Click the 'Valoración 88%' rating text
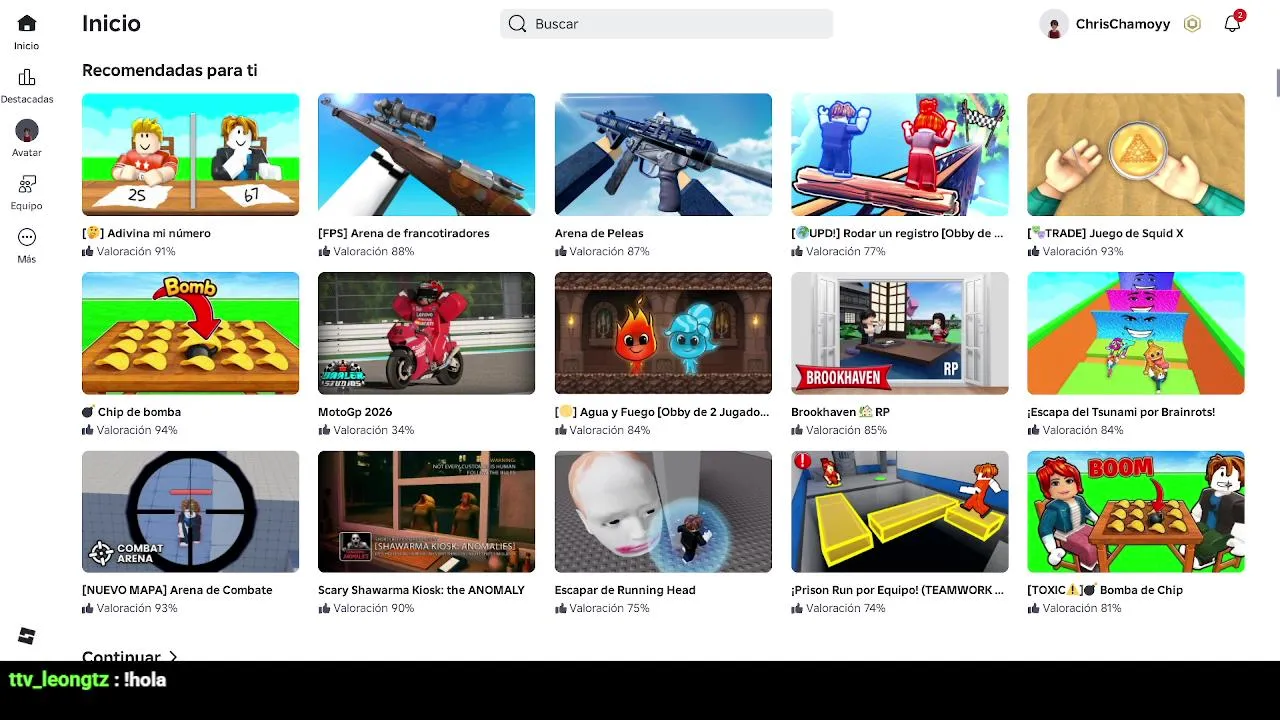 tap(374, 251)
